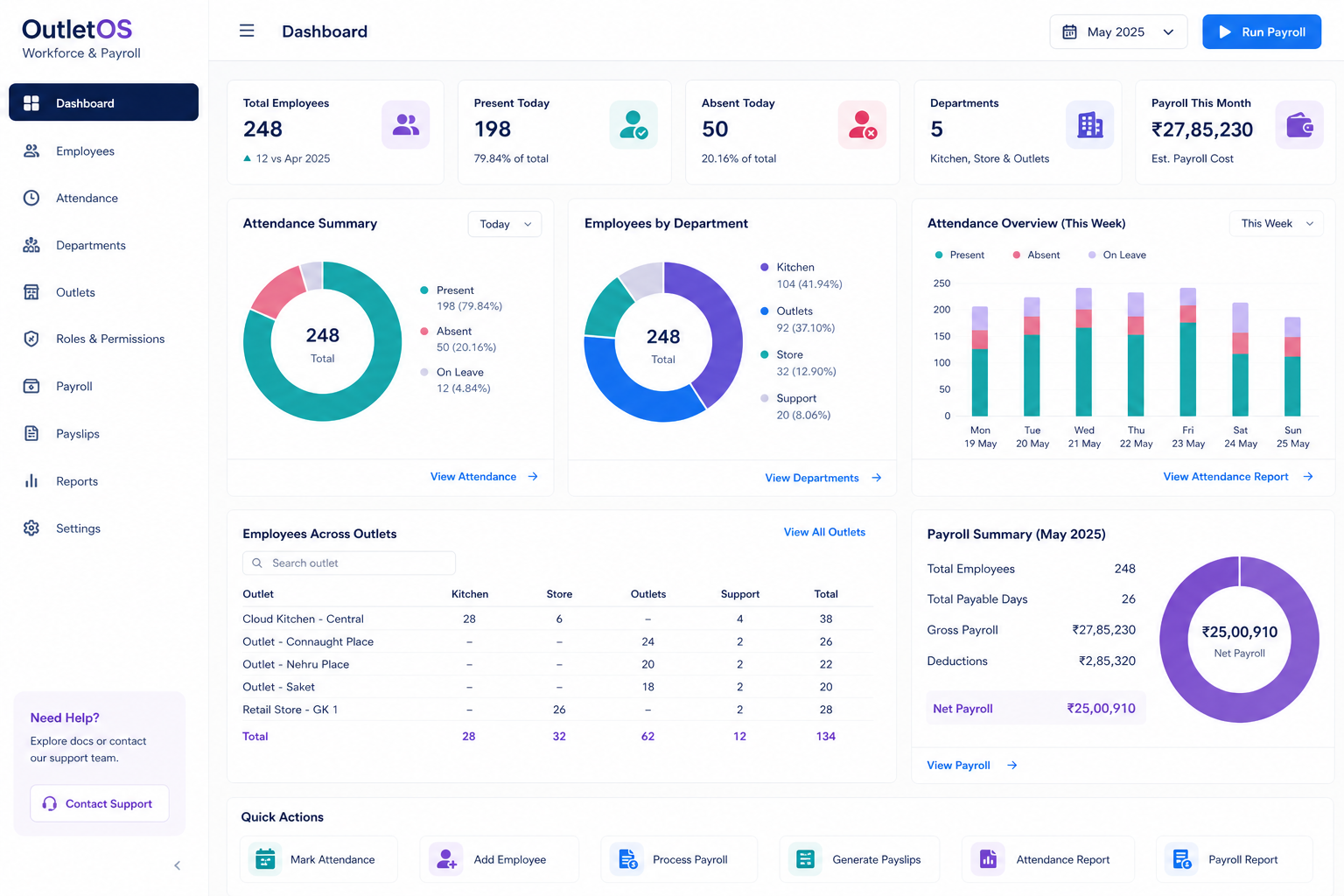
Task: Click the Add Employee icon
Action: point(446,859)
